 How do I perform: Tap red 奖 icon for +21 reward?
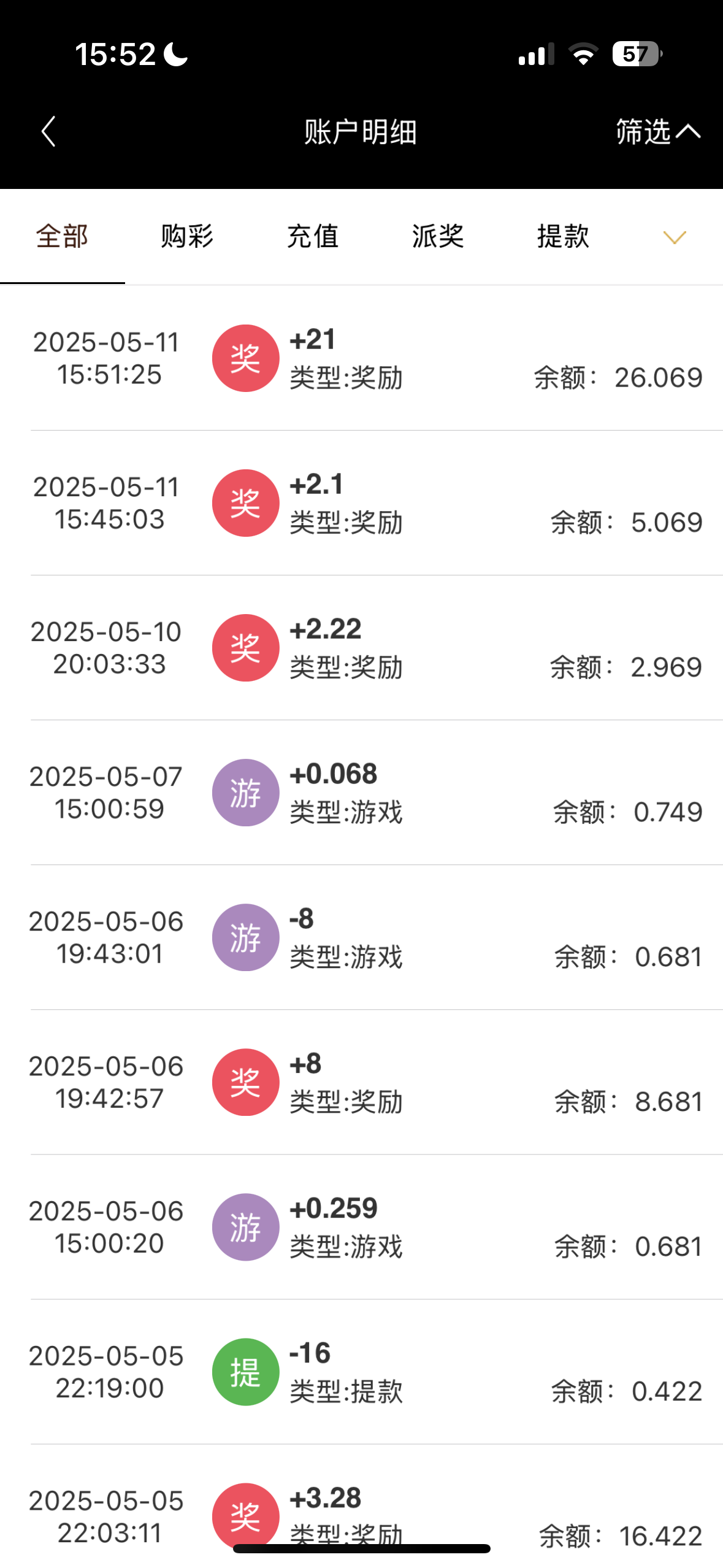click(245, 358)
